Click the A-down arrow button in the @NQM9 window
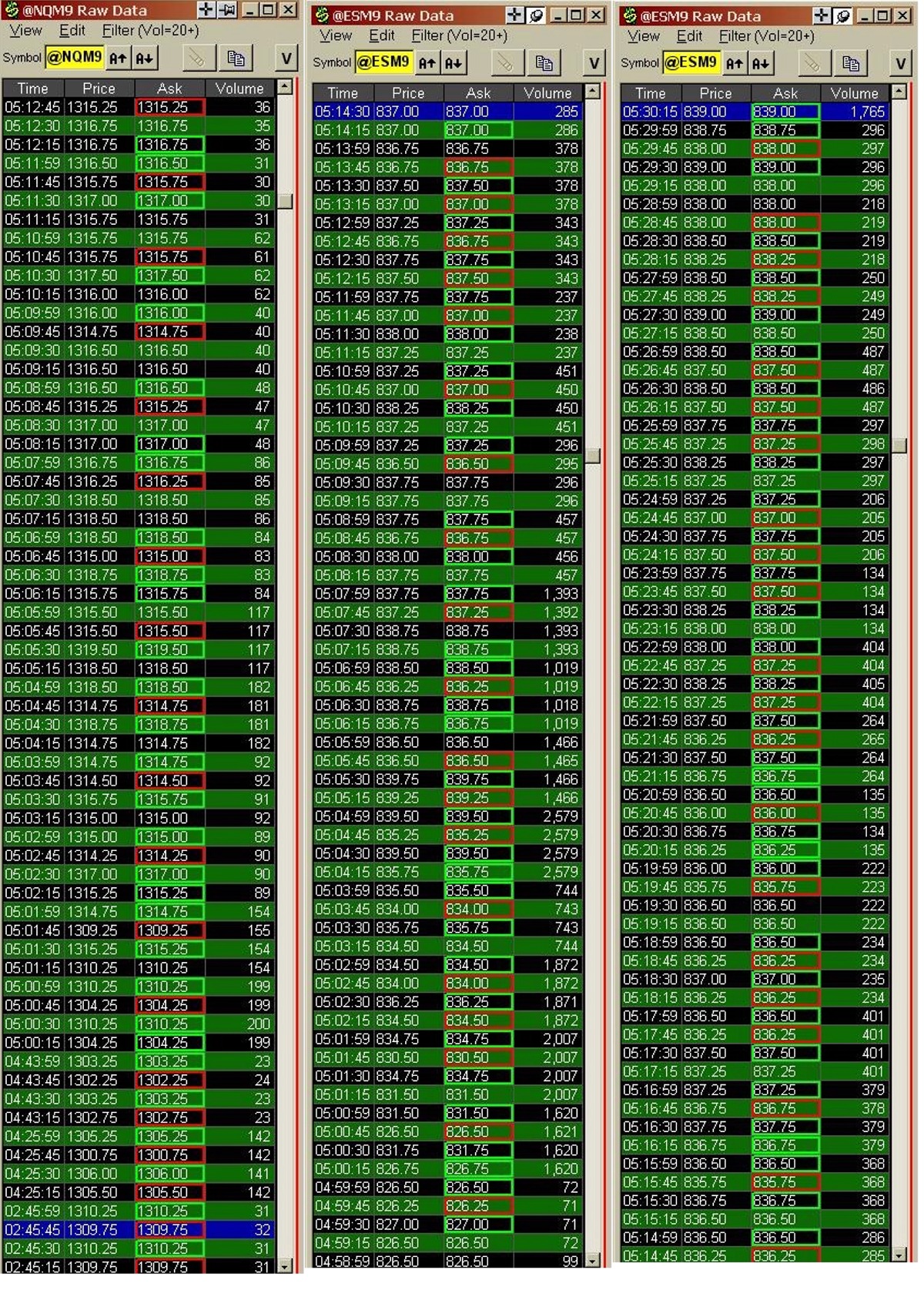This screenshot has width=924, height=1300. (x=144, y=58)
